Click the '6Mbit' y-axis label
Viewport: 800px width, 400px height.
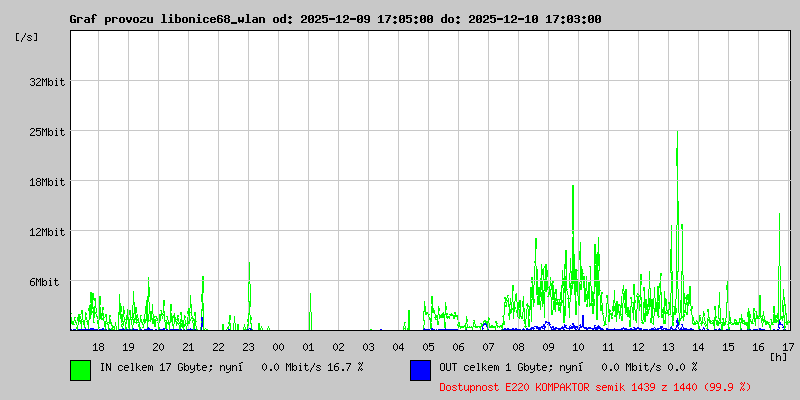point(44,282)
